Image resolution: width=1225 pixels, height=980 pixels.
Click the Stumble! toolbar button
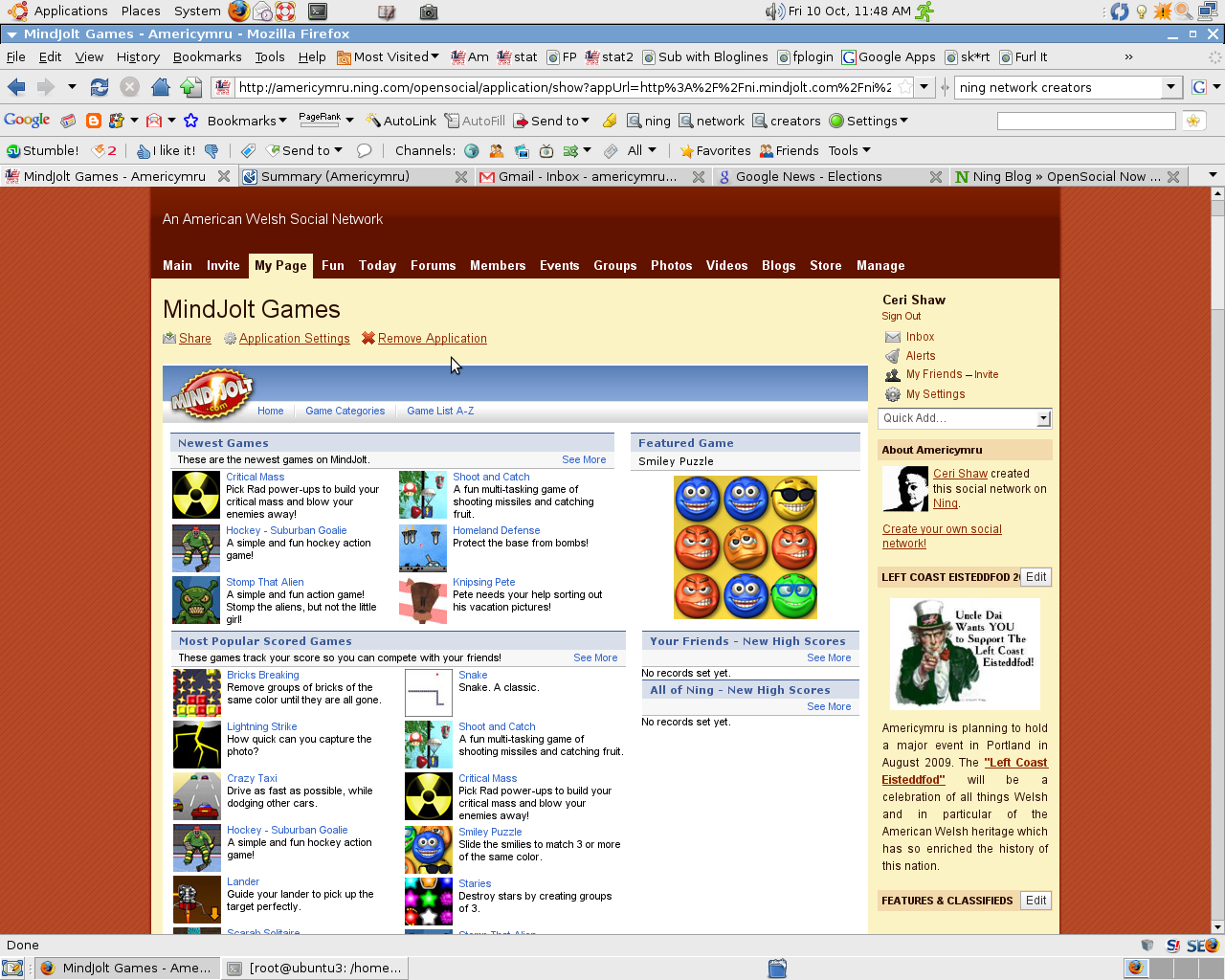click(43, 150)
